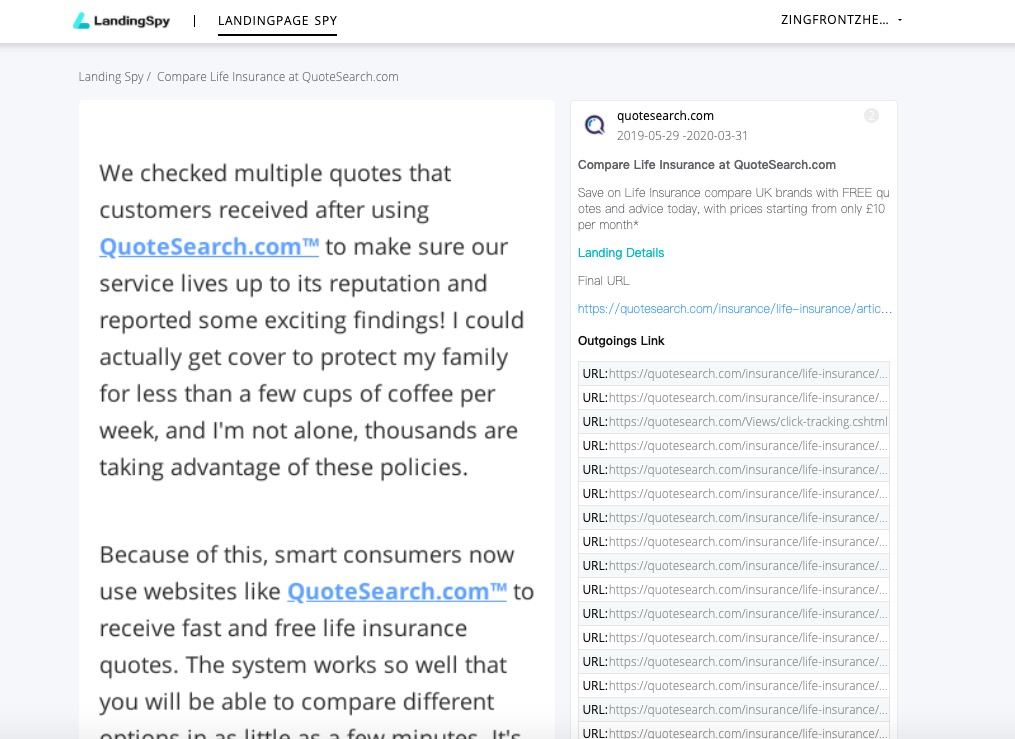Click the Compare Life Insurance at QuoteSearch.com heading
The height and width of the screenshot is (739, 1015).
706,165
